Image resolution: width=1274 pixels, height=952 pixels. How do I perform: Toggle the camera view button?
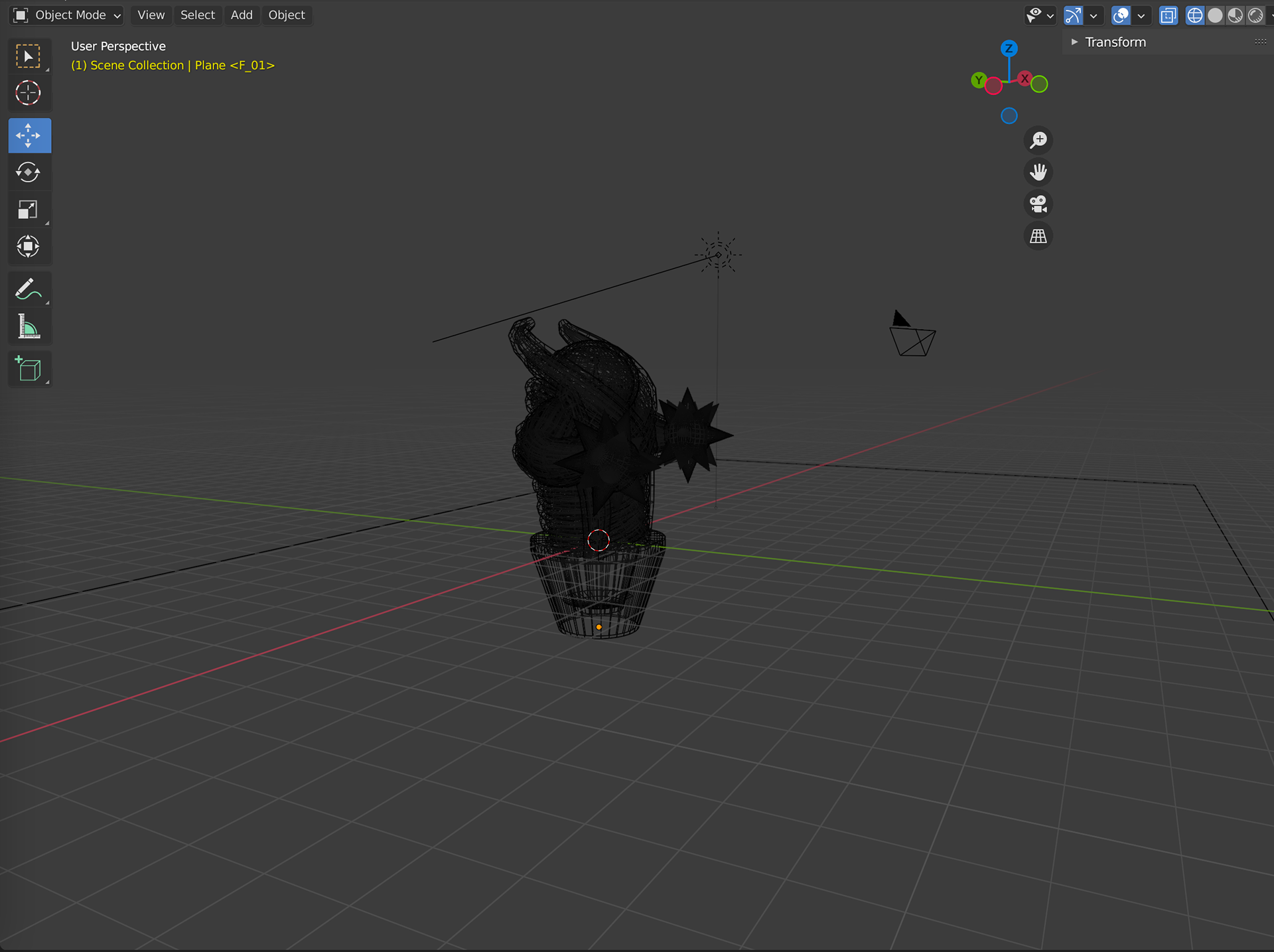(x=1038, y=204)
